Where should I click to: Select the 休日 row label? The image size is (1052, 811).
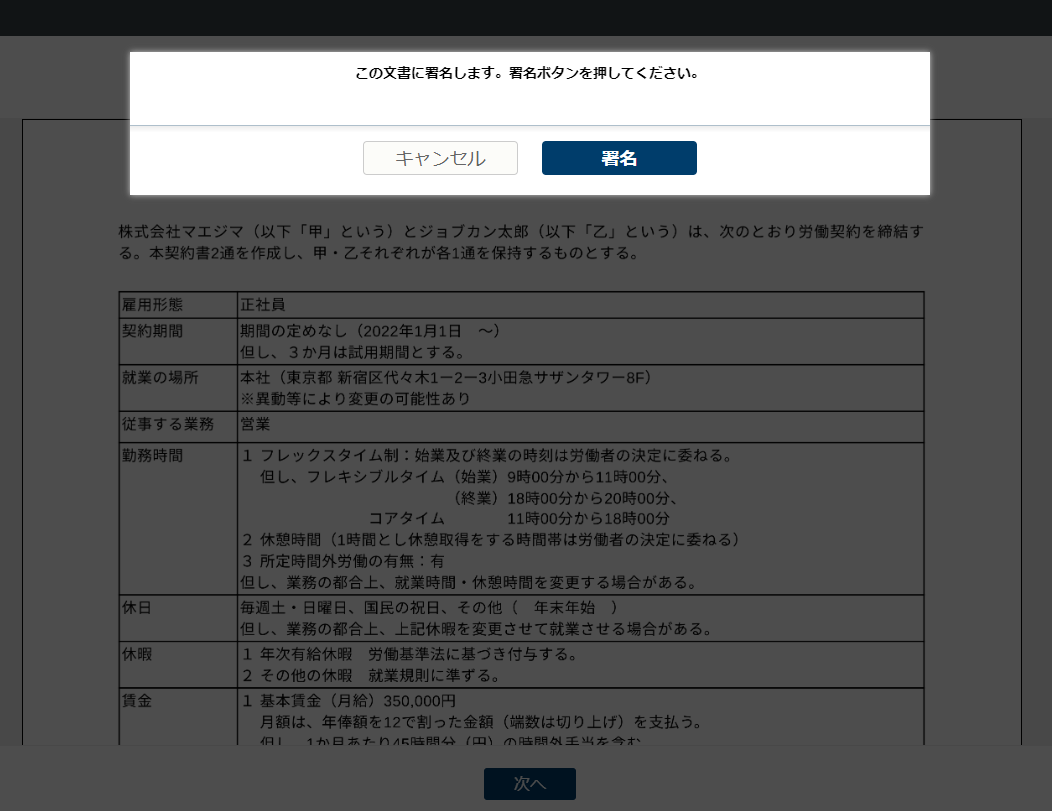(x=137, y=608)
